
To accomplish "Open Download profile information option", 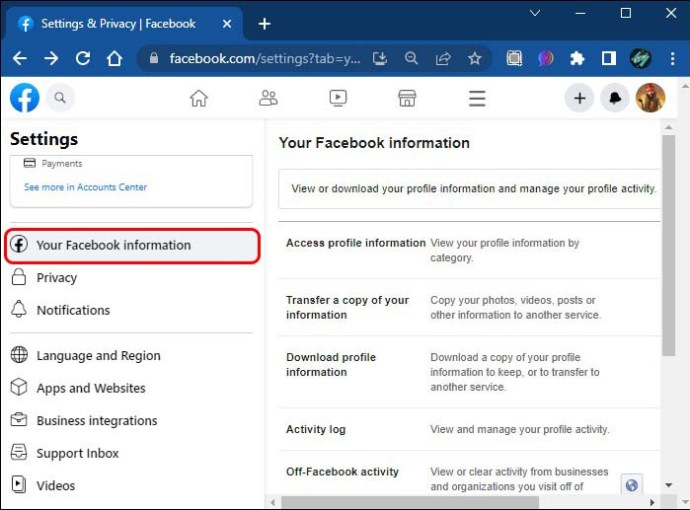I will coord(331,364).
